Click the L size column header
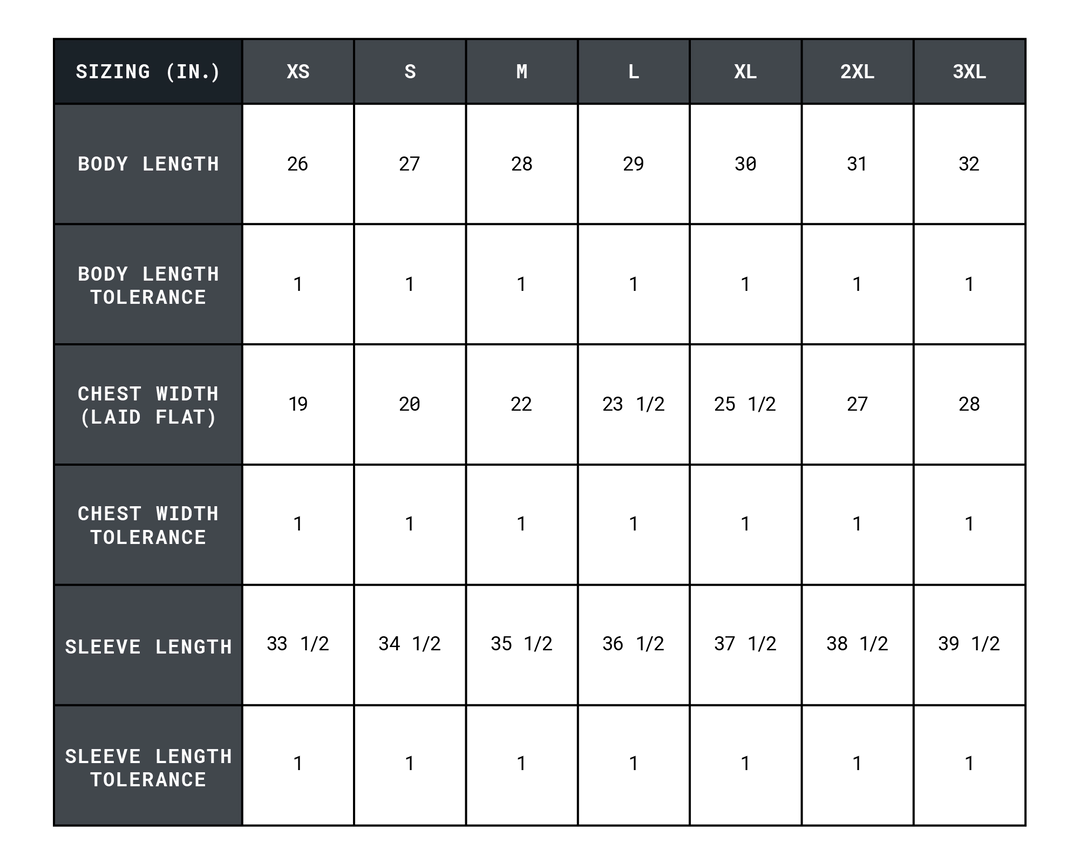This screenshot has height=864, width=1080. click(633, 72)
